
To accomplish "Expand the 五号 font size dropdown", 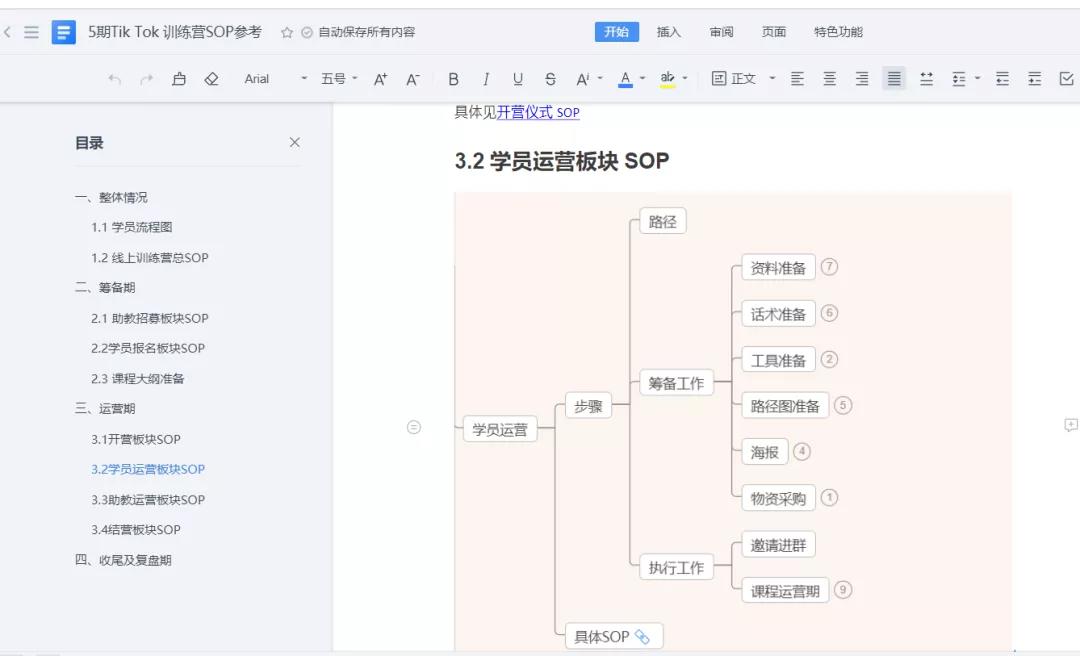I will (x=339, y=79).
